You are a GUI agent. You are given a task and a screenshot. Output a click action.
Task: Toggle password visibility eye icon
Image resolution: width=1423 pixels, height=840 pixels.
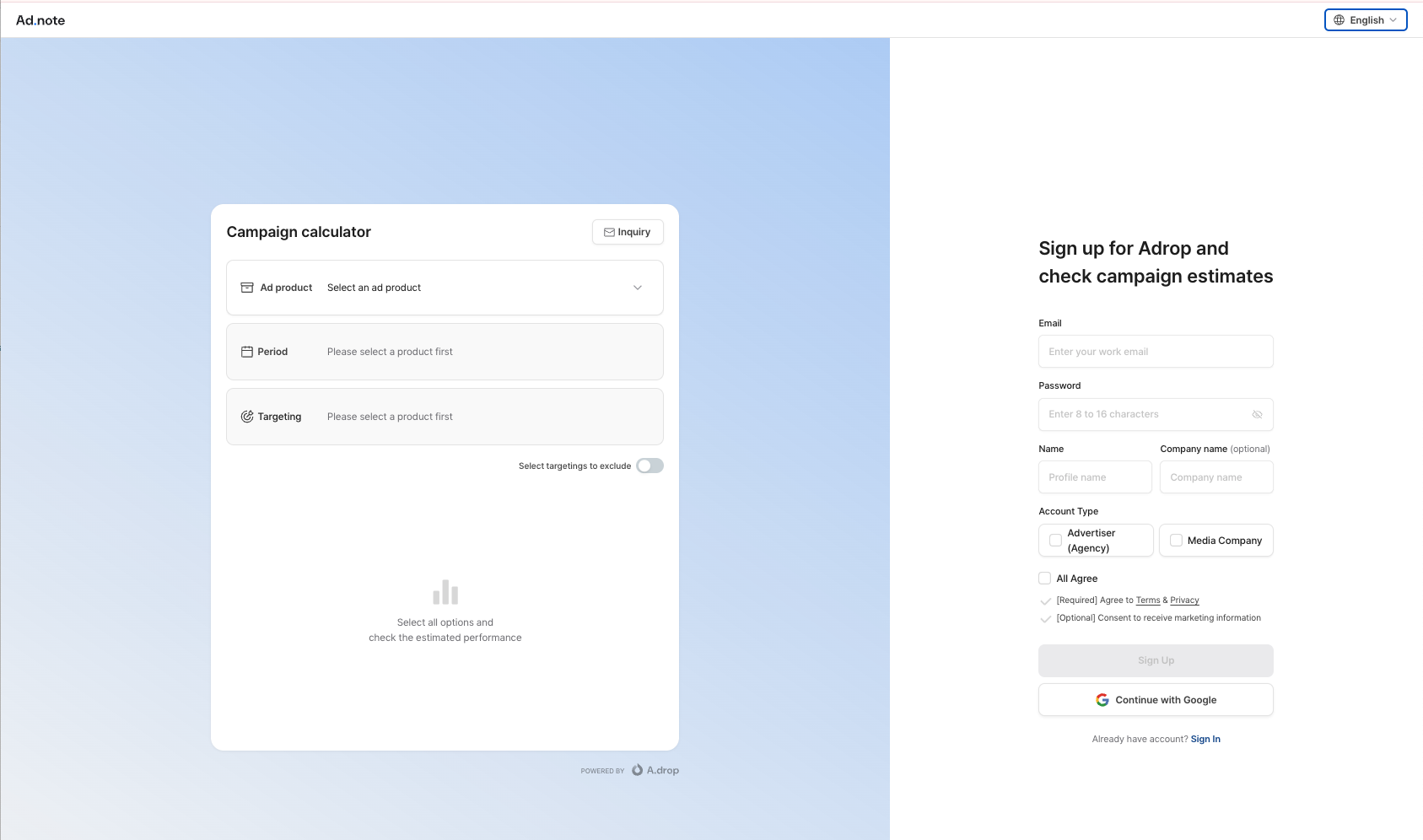1257,414
